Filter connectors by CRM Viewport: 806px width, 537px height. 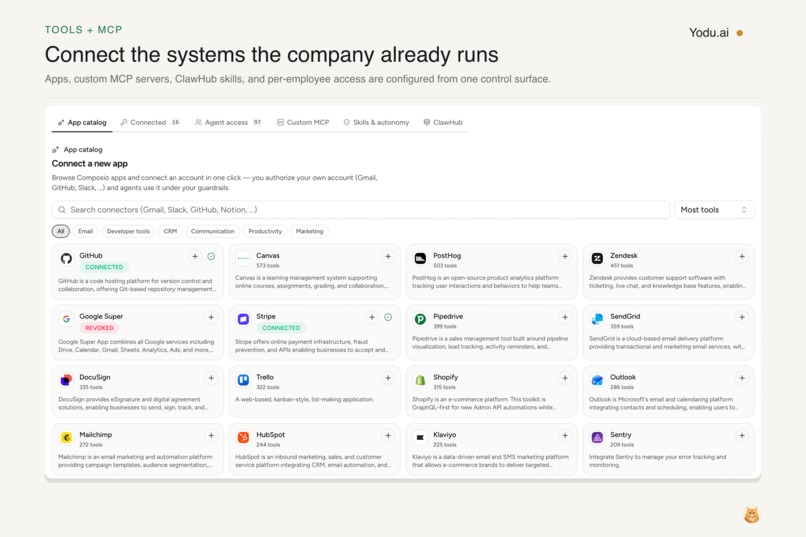[x=170, y=231]
